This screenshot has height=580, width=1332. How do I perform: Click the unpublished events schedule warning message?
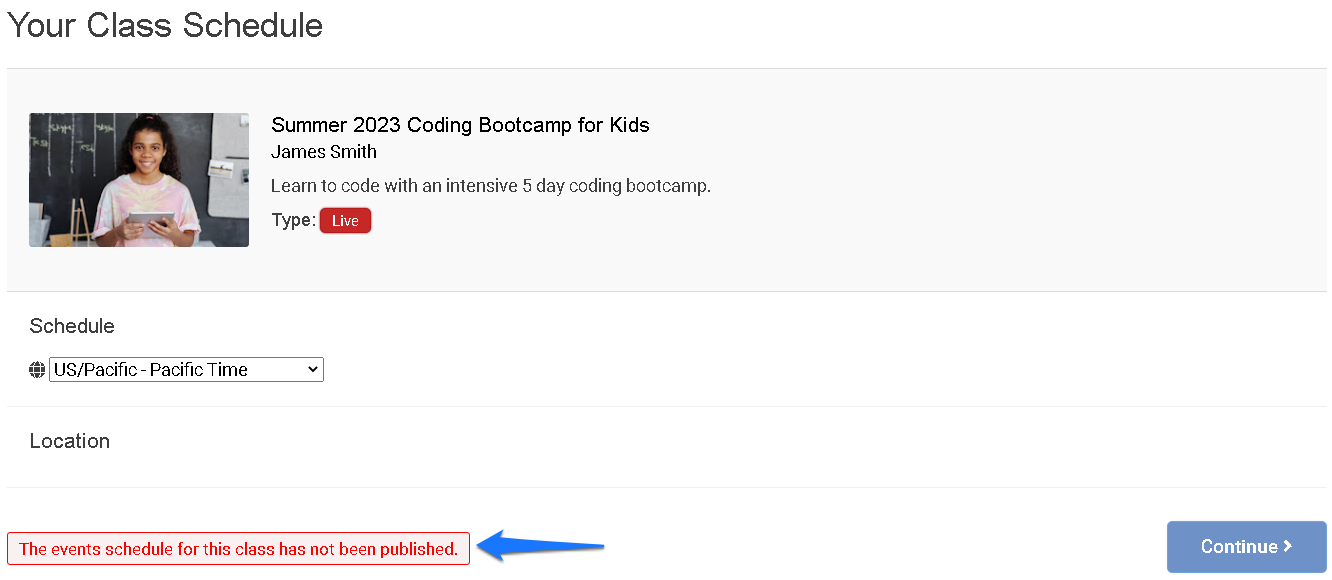coord(238,549)
